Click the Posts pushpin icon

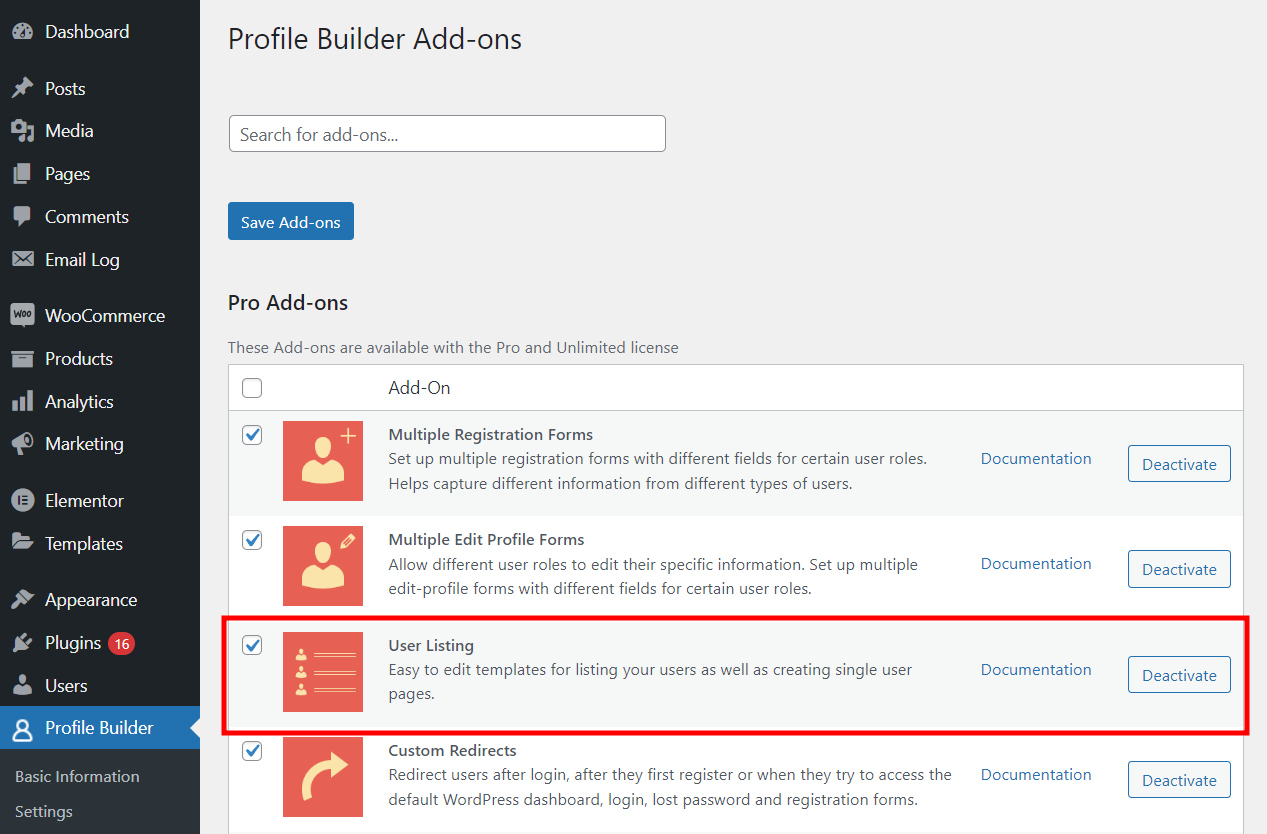coord(22,89)
